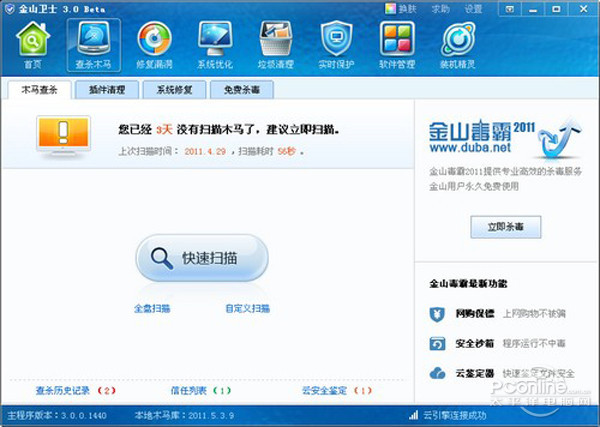Minimize the 金山卫士 window
The image size is (600, 427).
tap(533, 9)
